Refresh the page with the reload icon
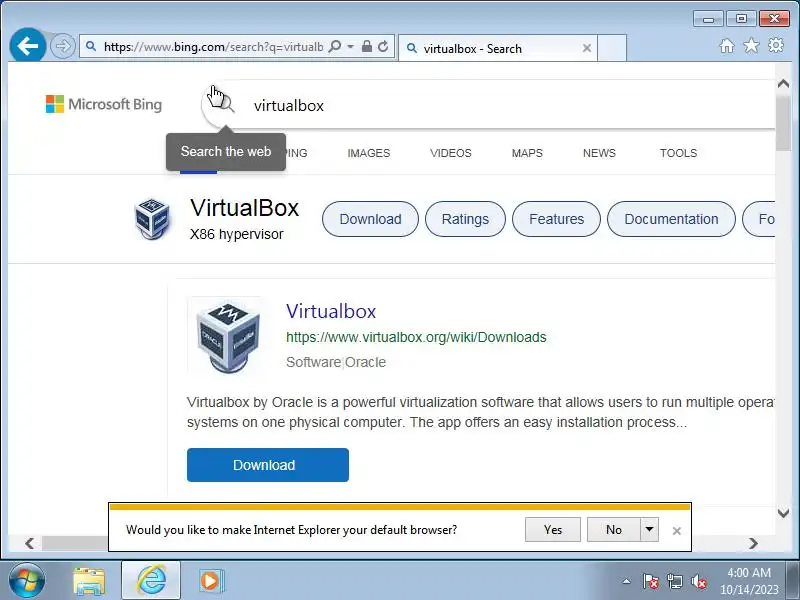800x600 pixels. (x=383, y=46)
